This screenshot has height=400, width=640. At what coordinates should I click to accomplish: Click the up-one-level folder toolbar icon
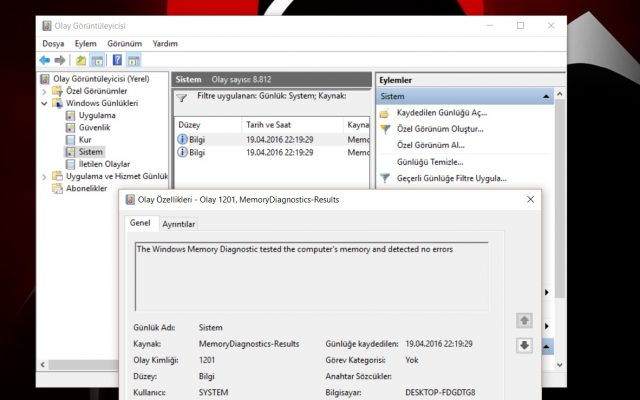81,61
